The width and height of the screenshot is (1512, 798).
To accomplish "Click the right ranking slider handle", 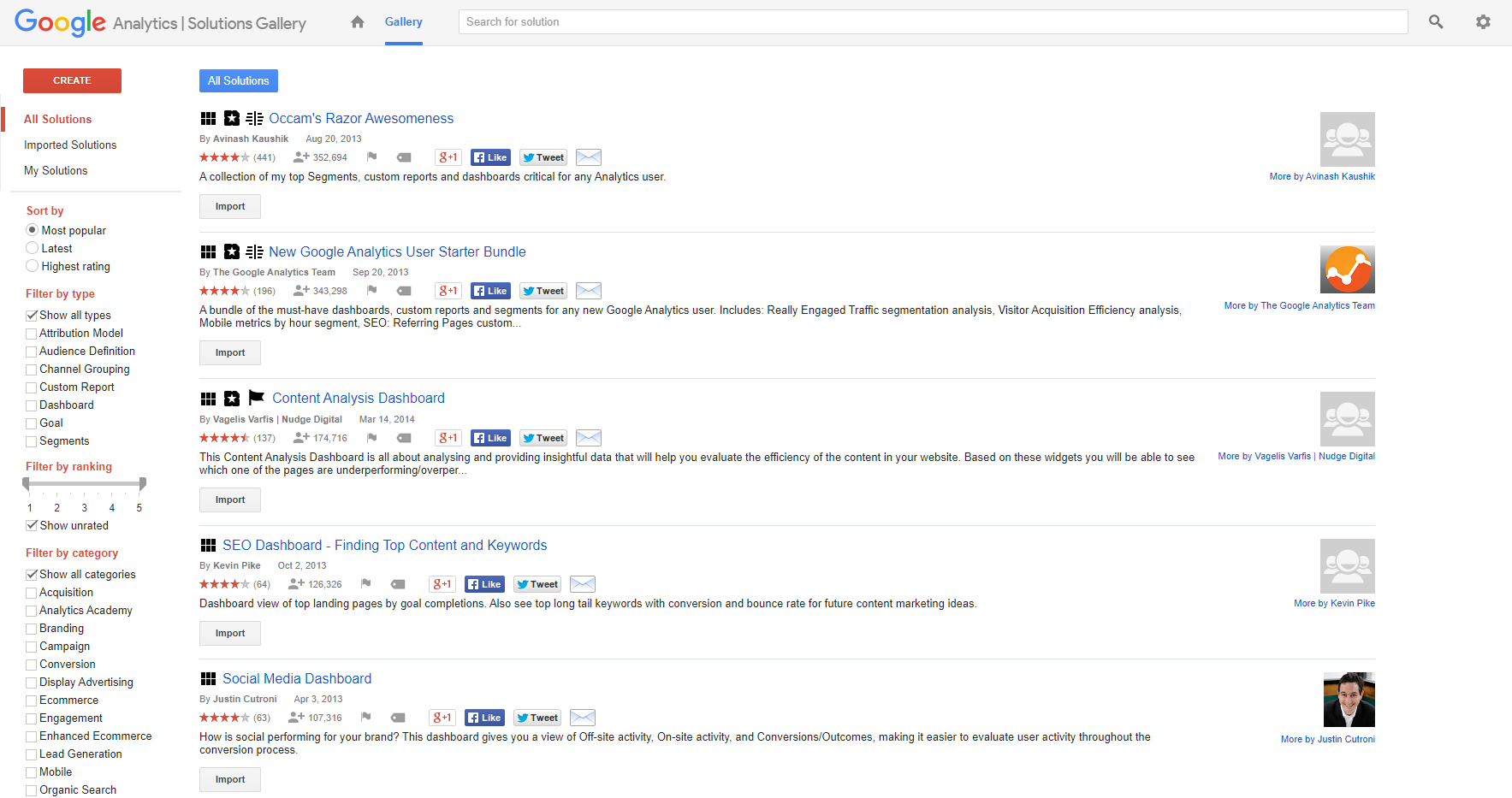I will click(x=143, y=484).
